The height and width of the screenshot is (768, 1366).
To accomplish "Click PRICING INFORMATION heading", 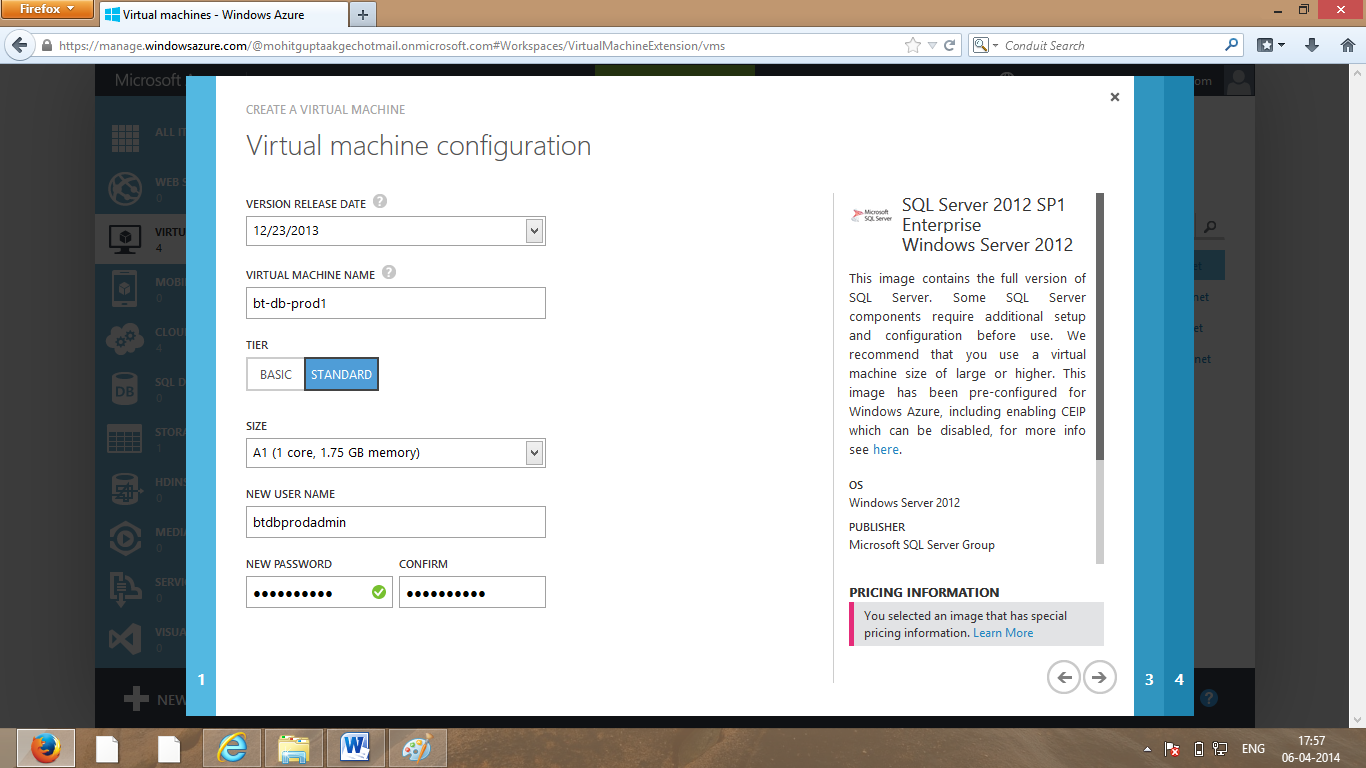I will (924, 592).
